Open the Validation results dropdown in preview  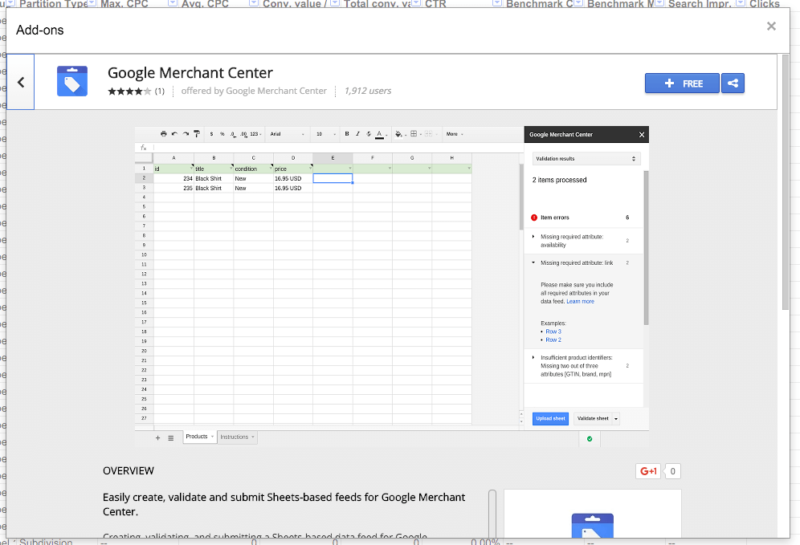pos(586,159)
